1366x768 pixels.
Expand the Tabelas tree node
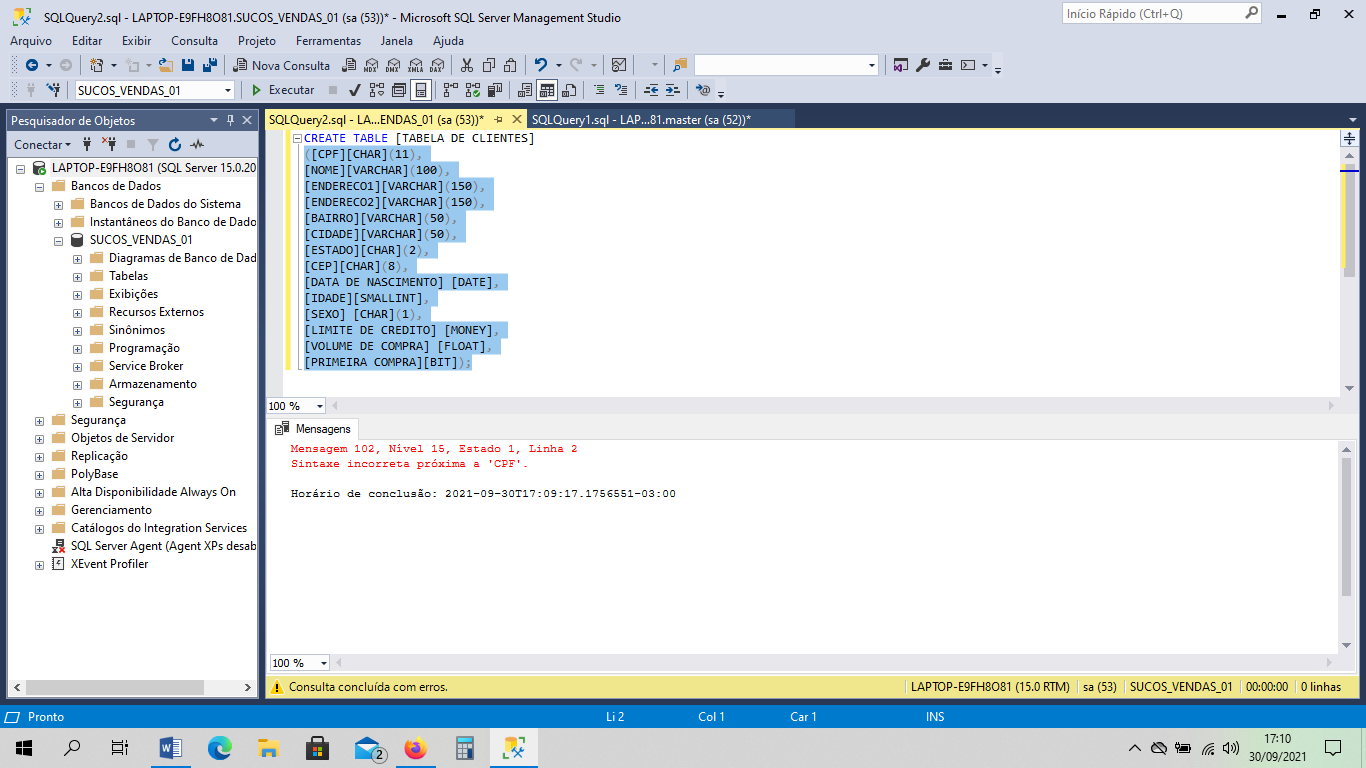[78, 276]
